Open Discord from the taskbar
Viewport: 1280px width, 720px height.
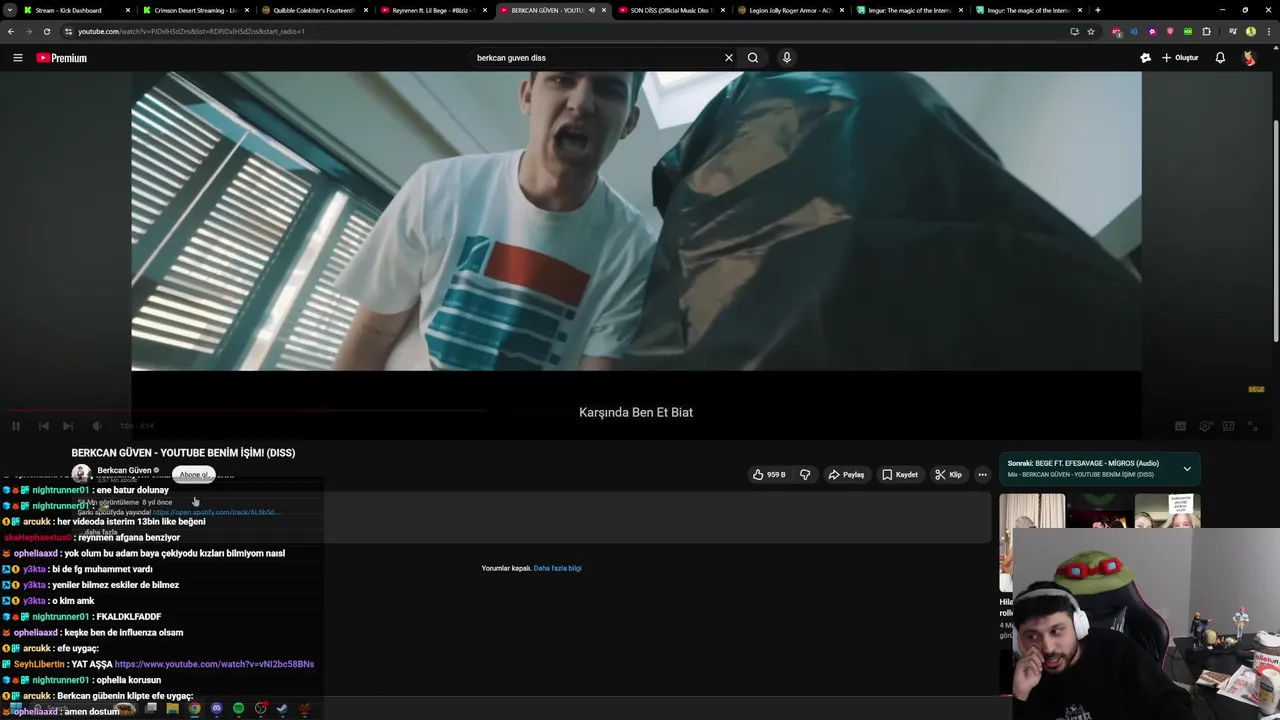pyautogui.click(x=216, y=709)
